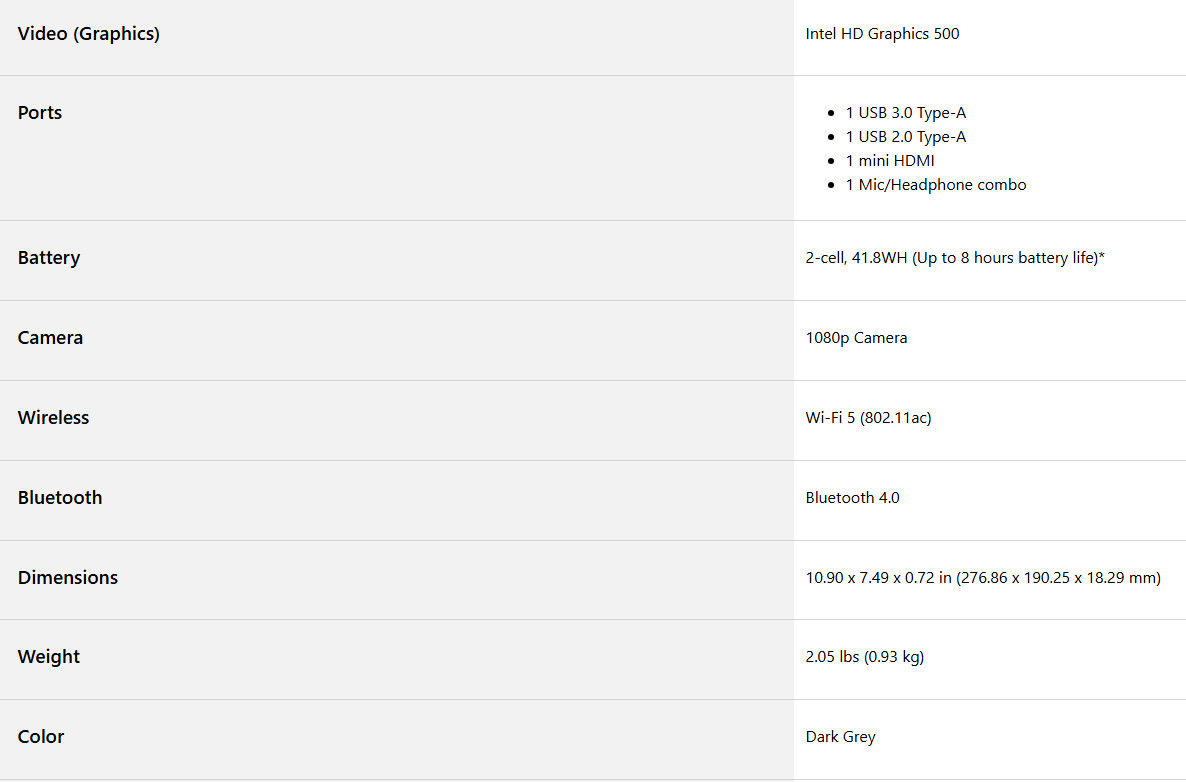Click the Dark Grey color value

pyautogui.click(x=840, y=737)
